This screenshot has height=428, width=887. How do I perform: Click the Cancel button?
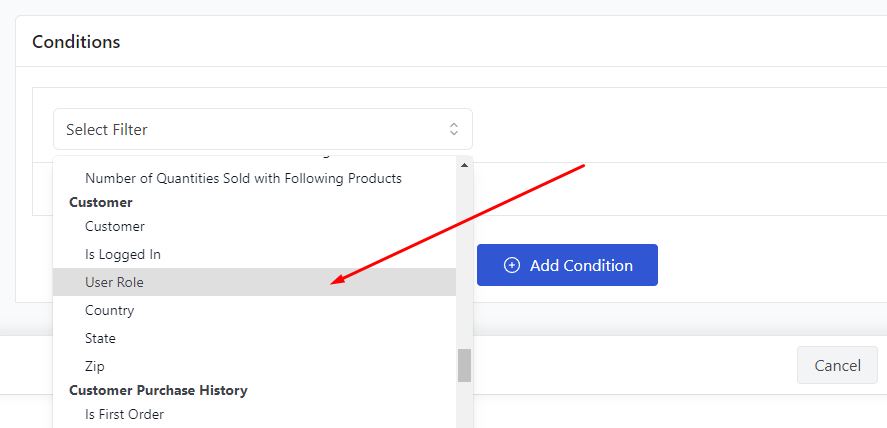pyautogui.click(x=837, y=365)
